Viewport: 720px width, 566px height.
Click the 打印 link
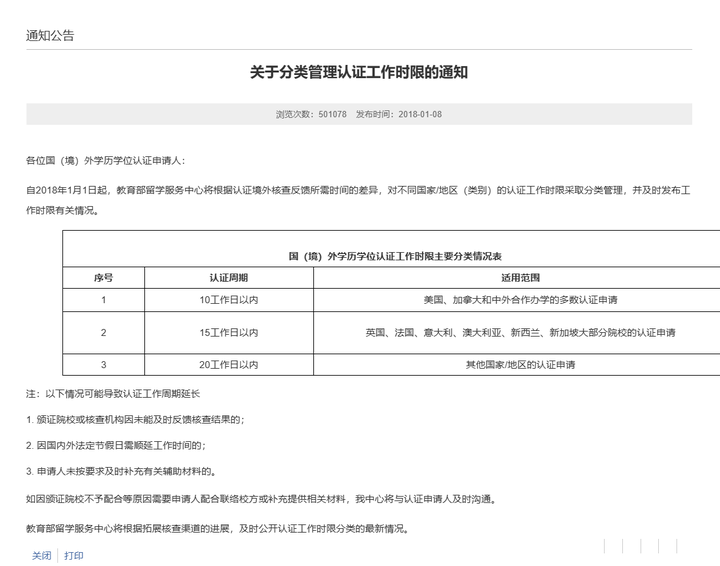tap(74, 555)
